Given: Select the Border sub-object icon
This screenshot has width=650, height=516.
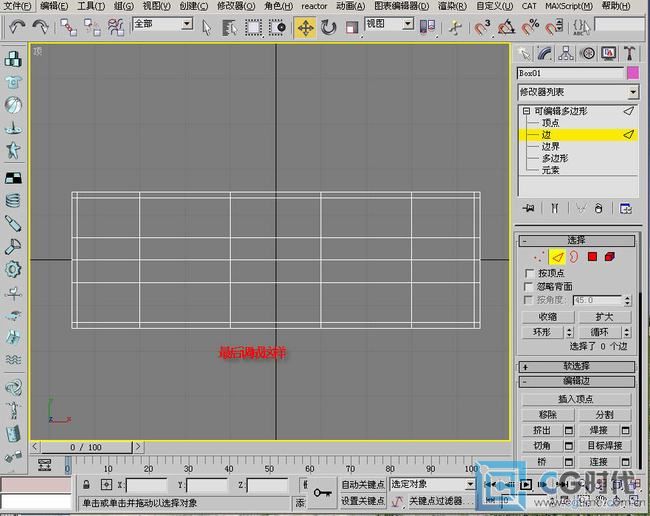Looking at the screenshot, I should pyautogui.click(x=574, y=257).
